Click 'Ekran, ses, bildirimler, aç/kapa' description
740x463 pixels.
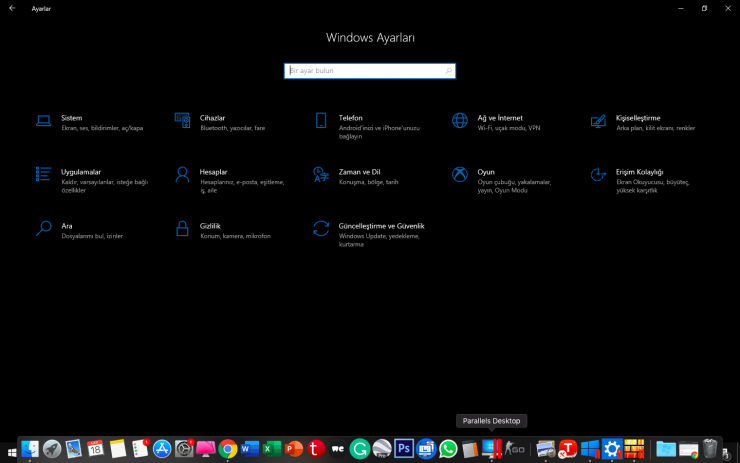[x=102, y=128]
